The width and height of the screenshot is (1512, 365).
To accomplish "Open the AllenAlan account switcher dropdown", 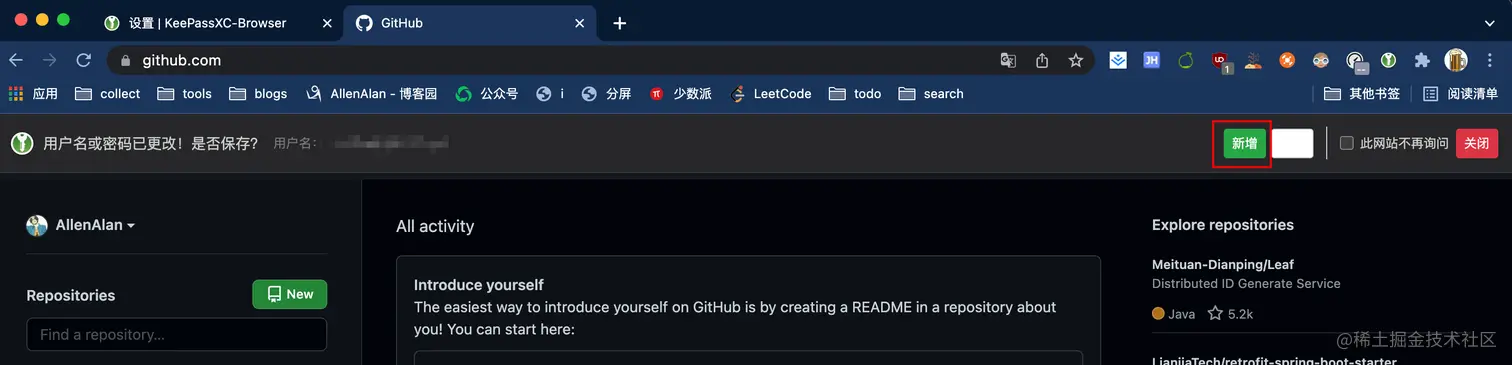I will coord(81,225).
